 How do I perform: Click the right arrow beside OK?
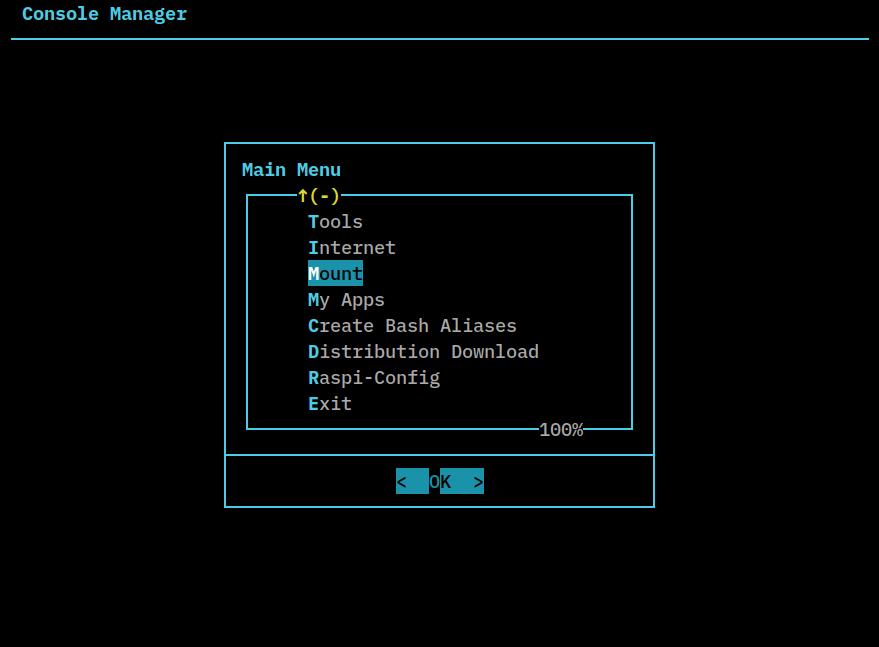click(476, 481)
